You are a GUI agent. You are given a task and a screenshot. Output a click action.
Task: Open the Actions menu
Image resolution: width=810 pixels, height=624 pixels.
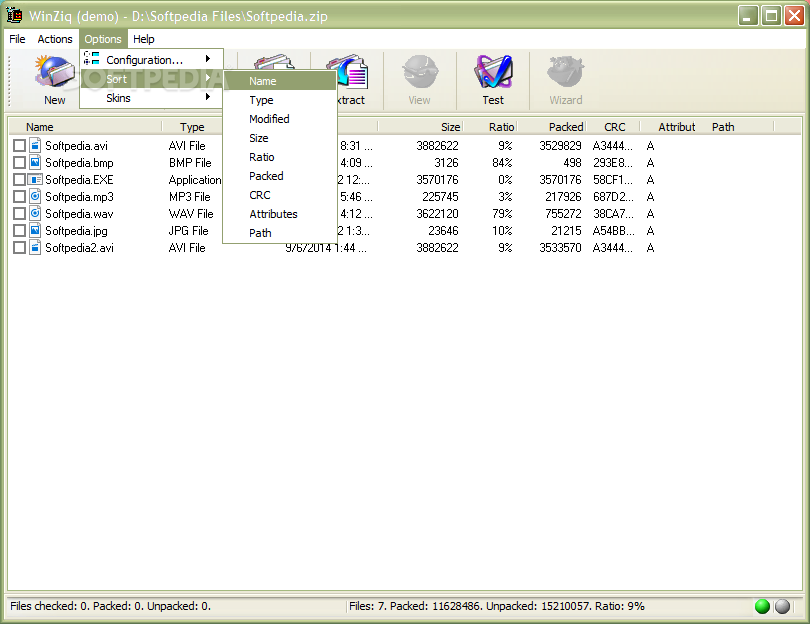(55, 39)
